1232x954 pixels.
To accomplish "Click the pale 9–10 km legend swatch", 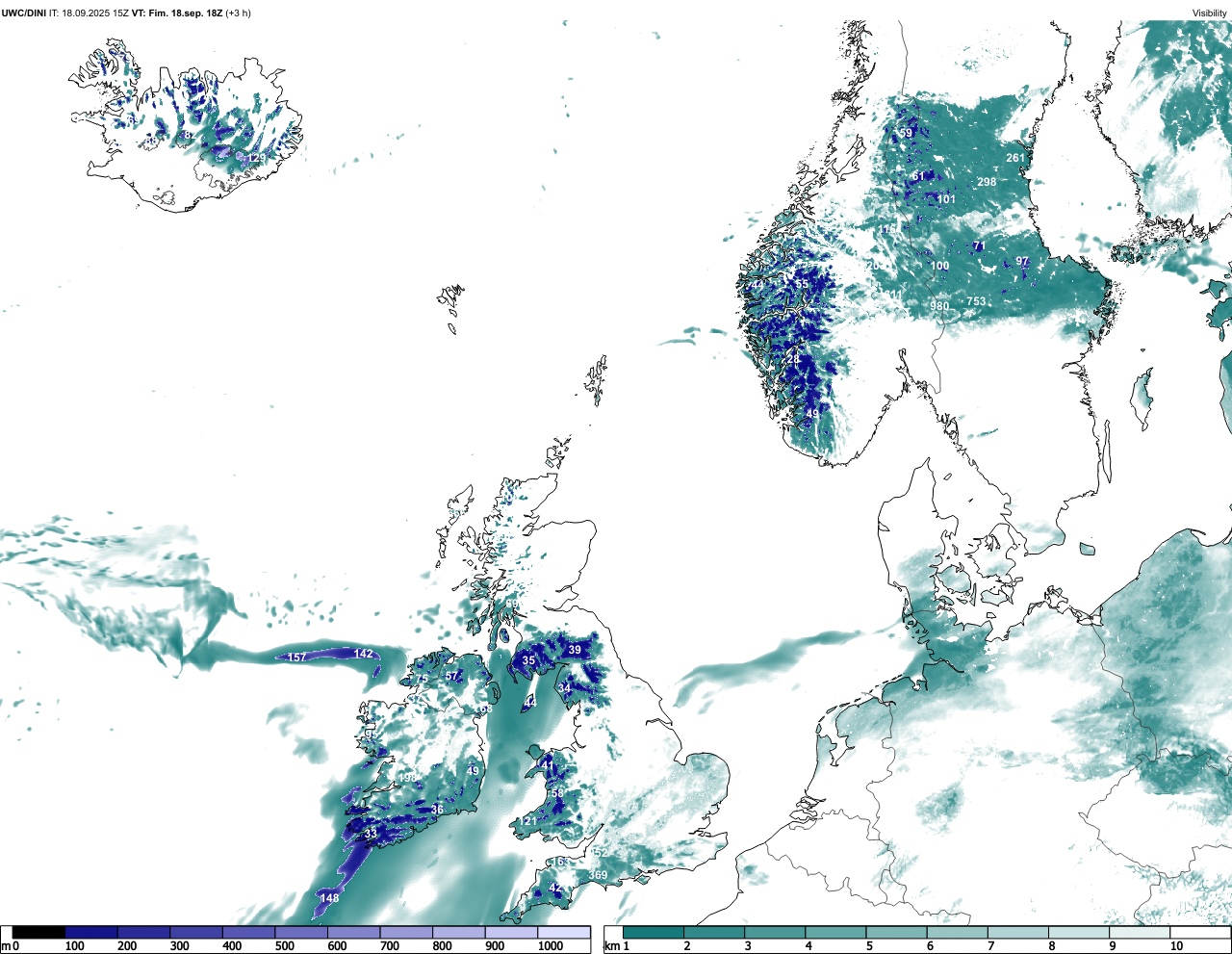I will pyautogui.click(x=1141, y=932).
